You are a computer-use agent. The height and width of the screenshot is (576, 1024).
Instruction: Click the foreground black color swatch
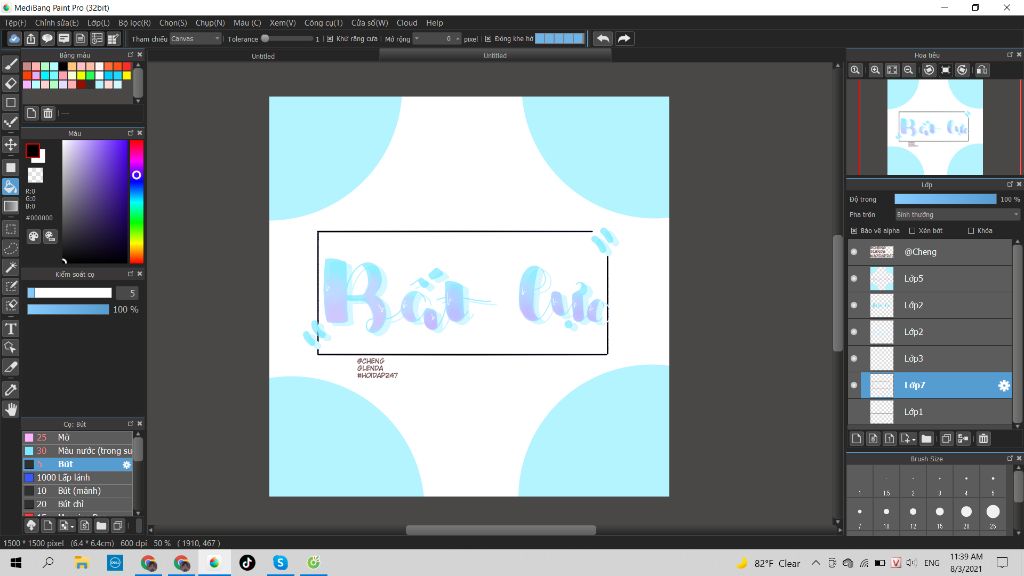pyautogui.click(x=32, y=151)
